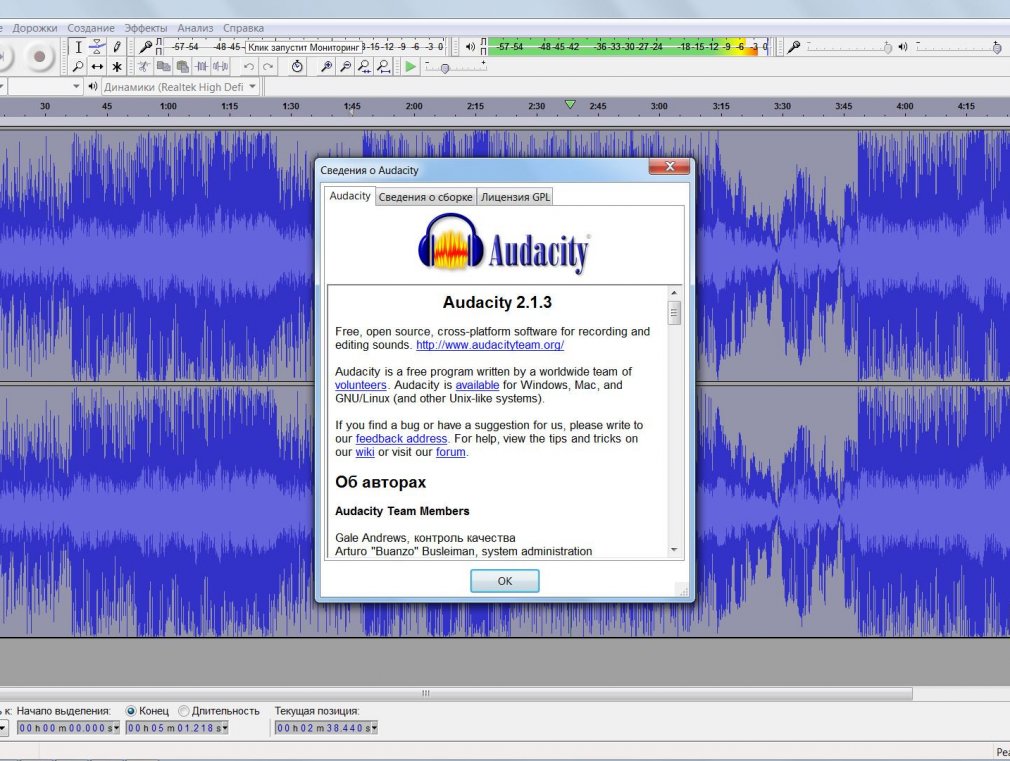1010x761 pixels.
Task: Select the Time Shift tool
Action: tap(97, 66)
